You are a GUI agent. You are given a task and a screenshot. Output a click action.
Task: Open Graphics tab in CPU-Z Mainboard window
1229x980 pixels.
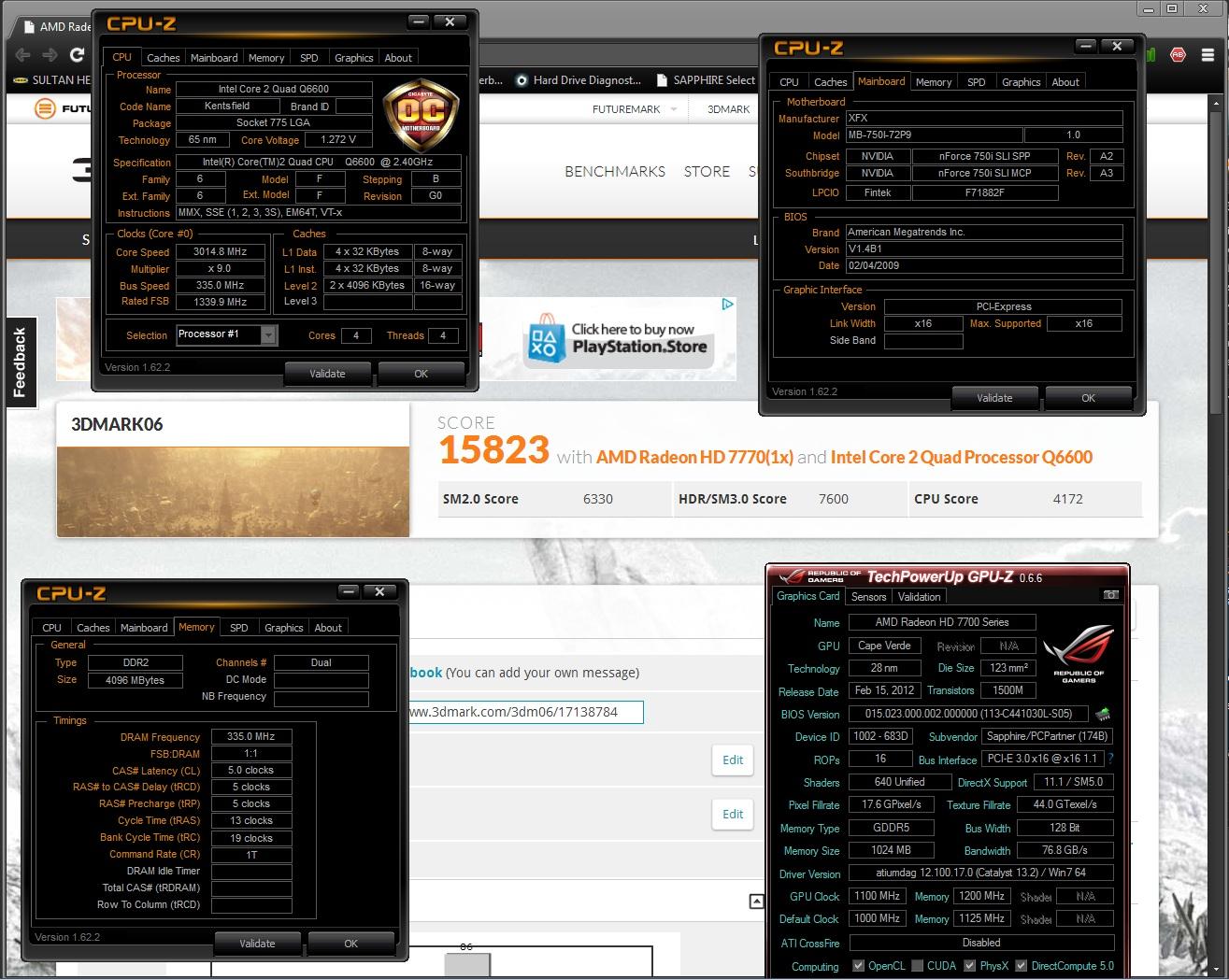click(x=1021, y=82)
